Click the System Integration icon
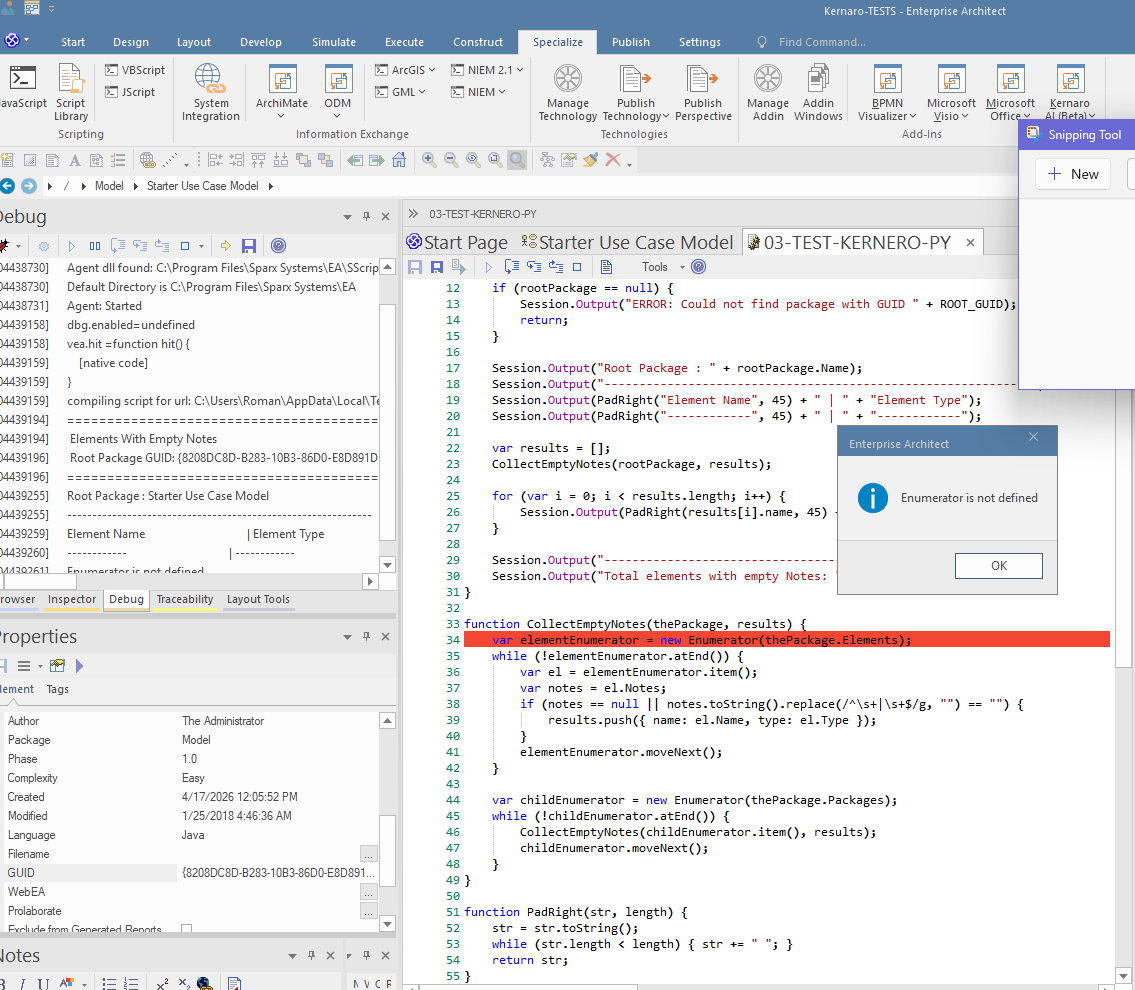The image size is (1135, 990). point(210,92)
